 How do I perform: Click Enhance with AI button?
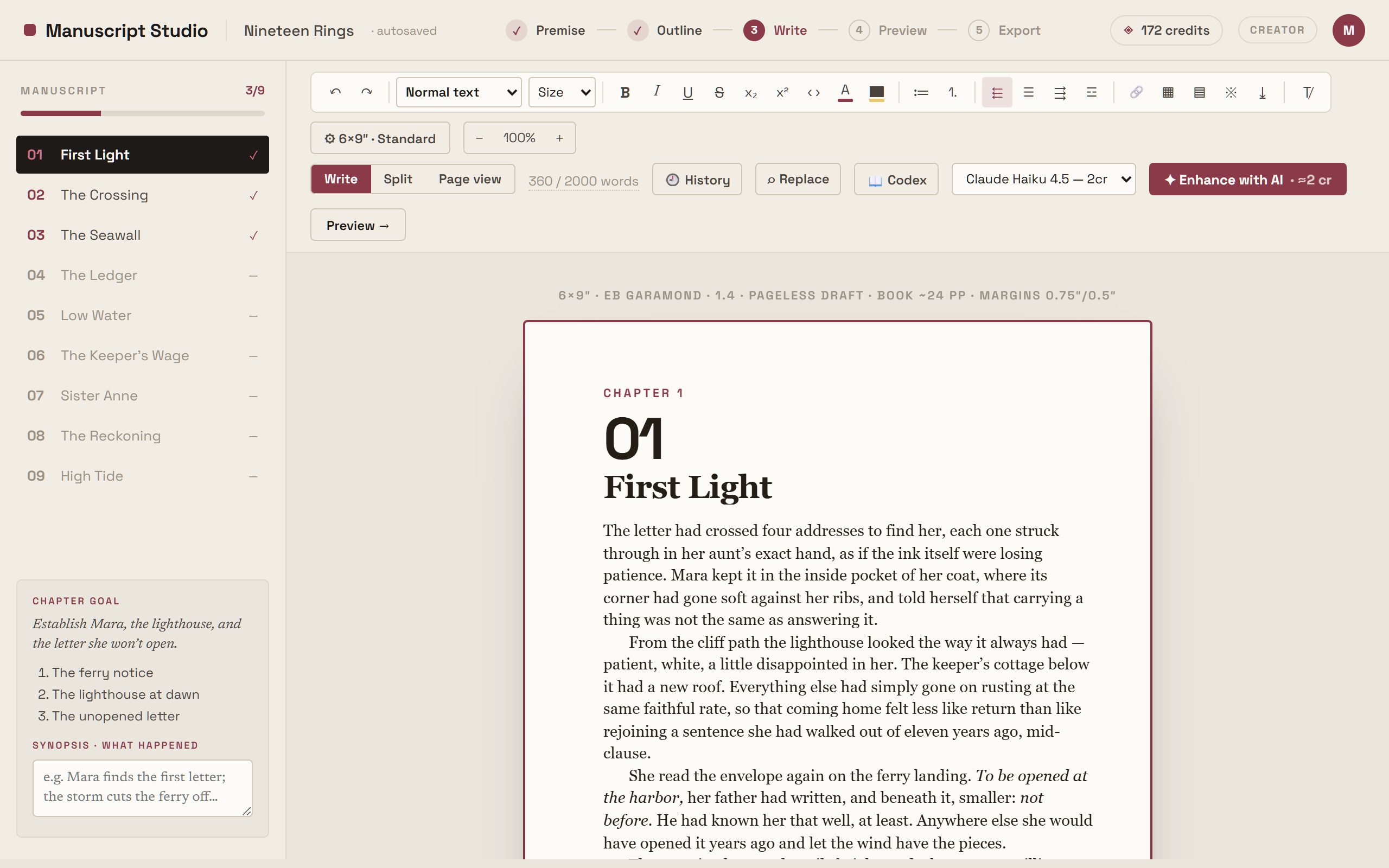(1247, 179)
